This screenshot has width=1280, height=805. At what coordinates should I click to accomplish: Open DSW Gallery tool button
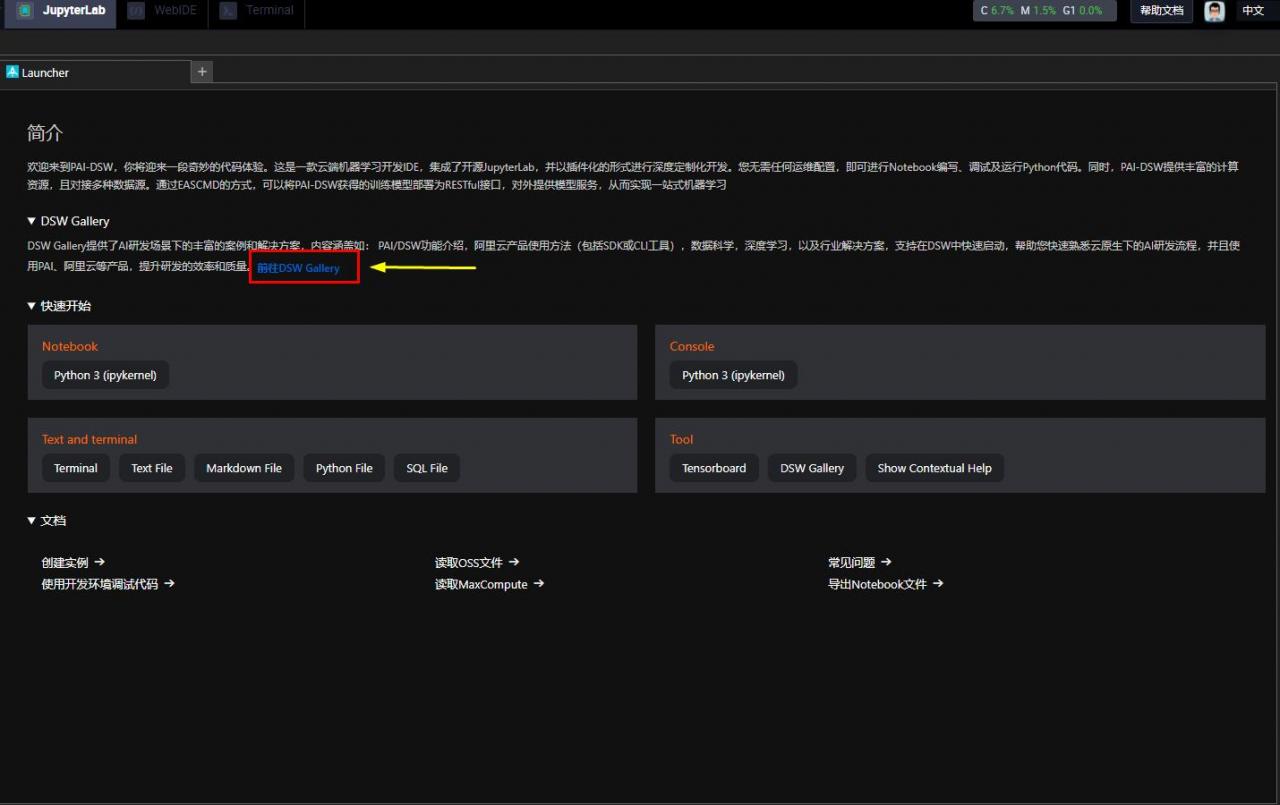point(812,468)
